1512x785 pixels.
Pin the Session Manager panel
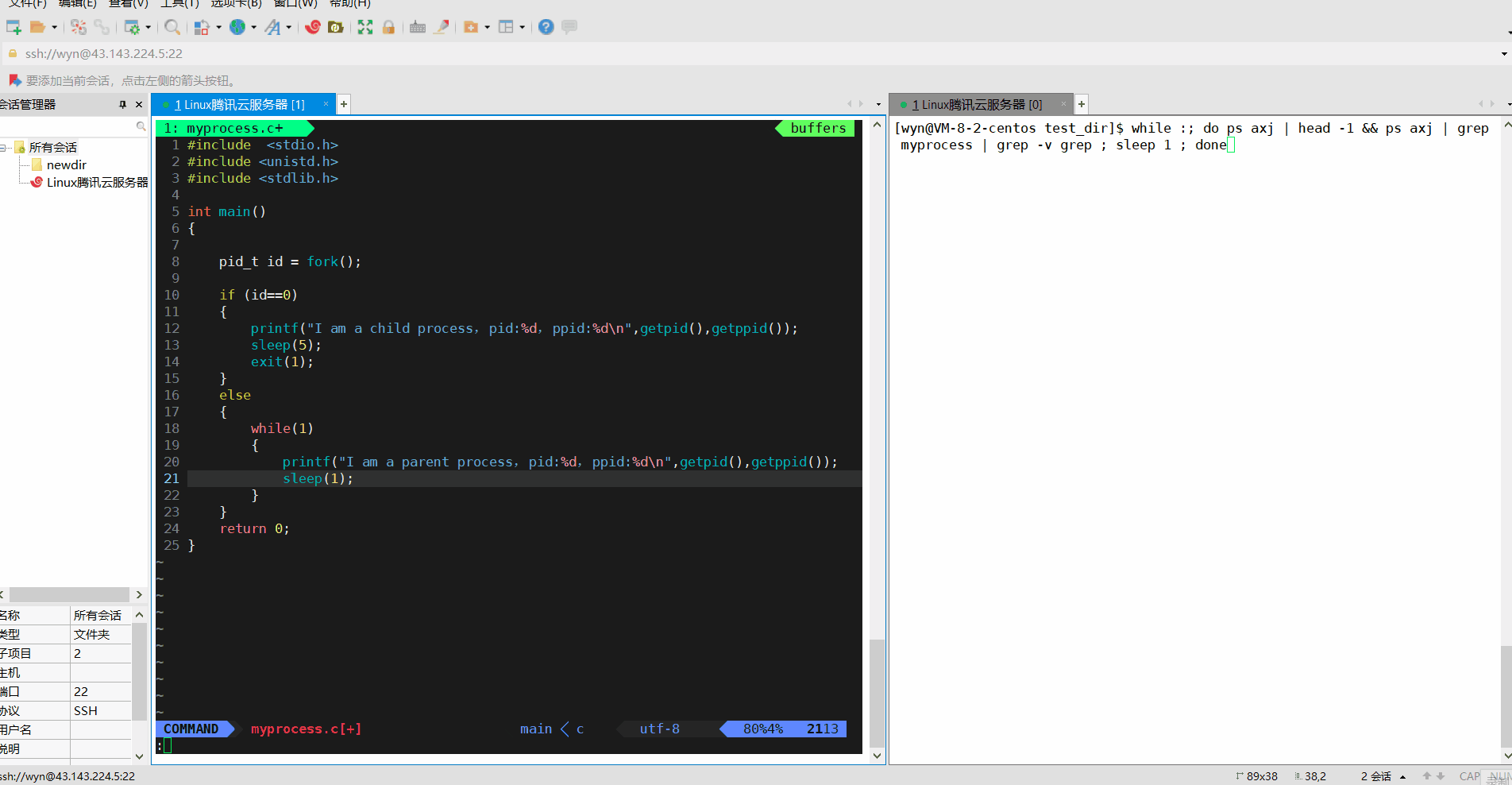click(122, 105)
